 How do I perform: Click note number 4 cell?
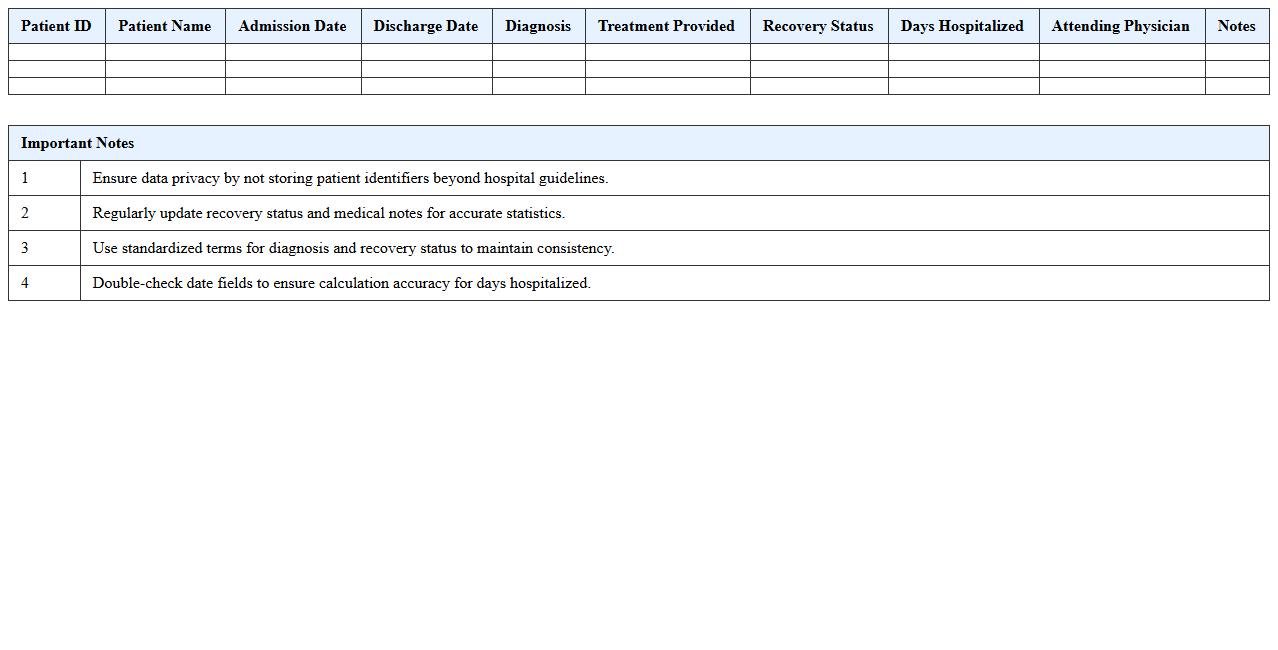[44, 283]
